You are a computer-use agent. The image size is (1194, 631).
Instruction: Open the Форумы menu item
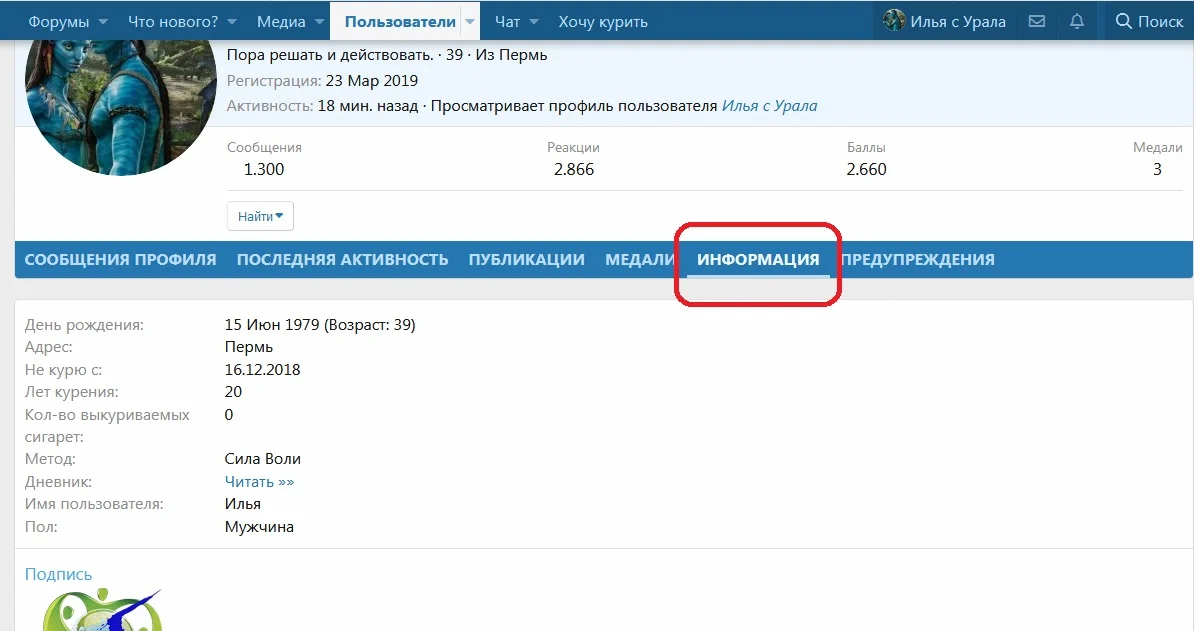(x=58, y=21)
